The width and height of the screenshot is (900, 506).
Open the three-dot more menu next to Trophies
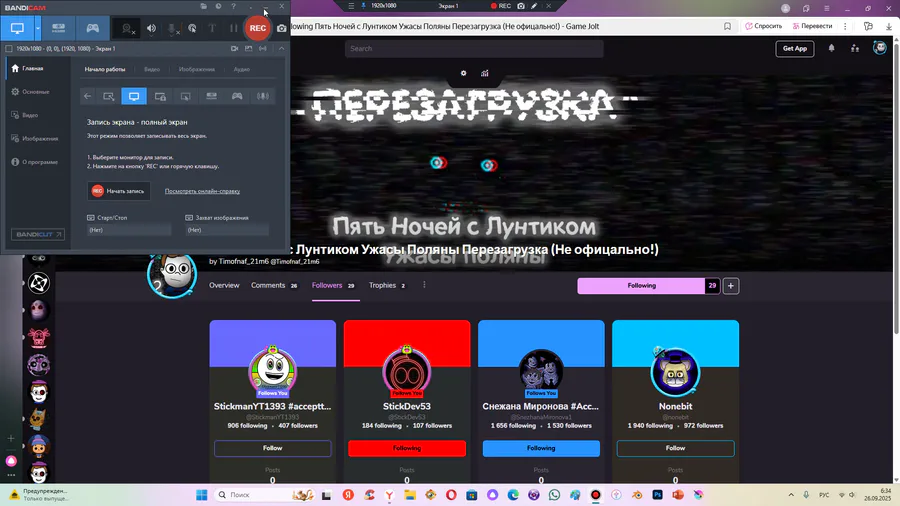point(424,285)
